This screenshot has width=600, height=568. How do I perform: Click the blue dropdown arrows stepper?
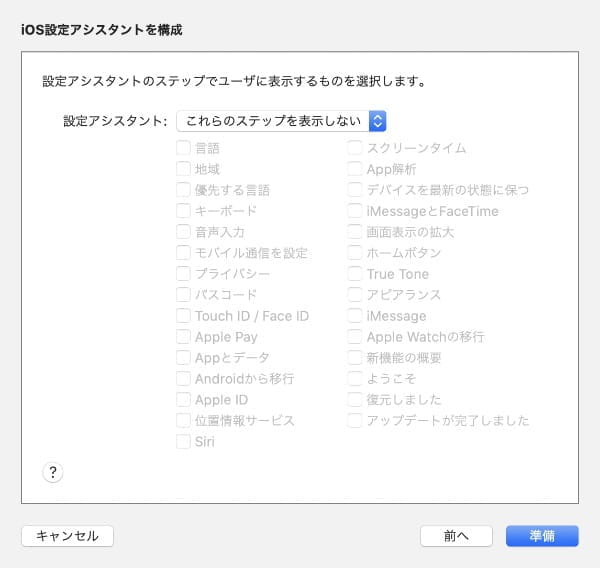tap(377, 121)
